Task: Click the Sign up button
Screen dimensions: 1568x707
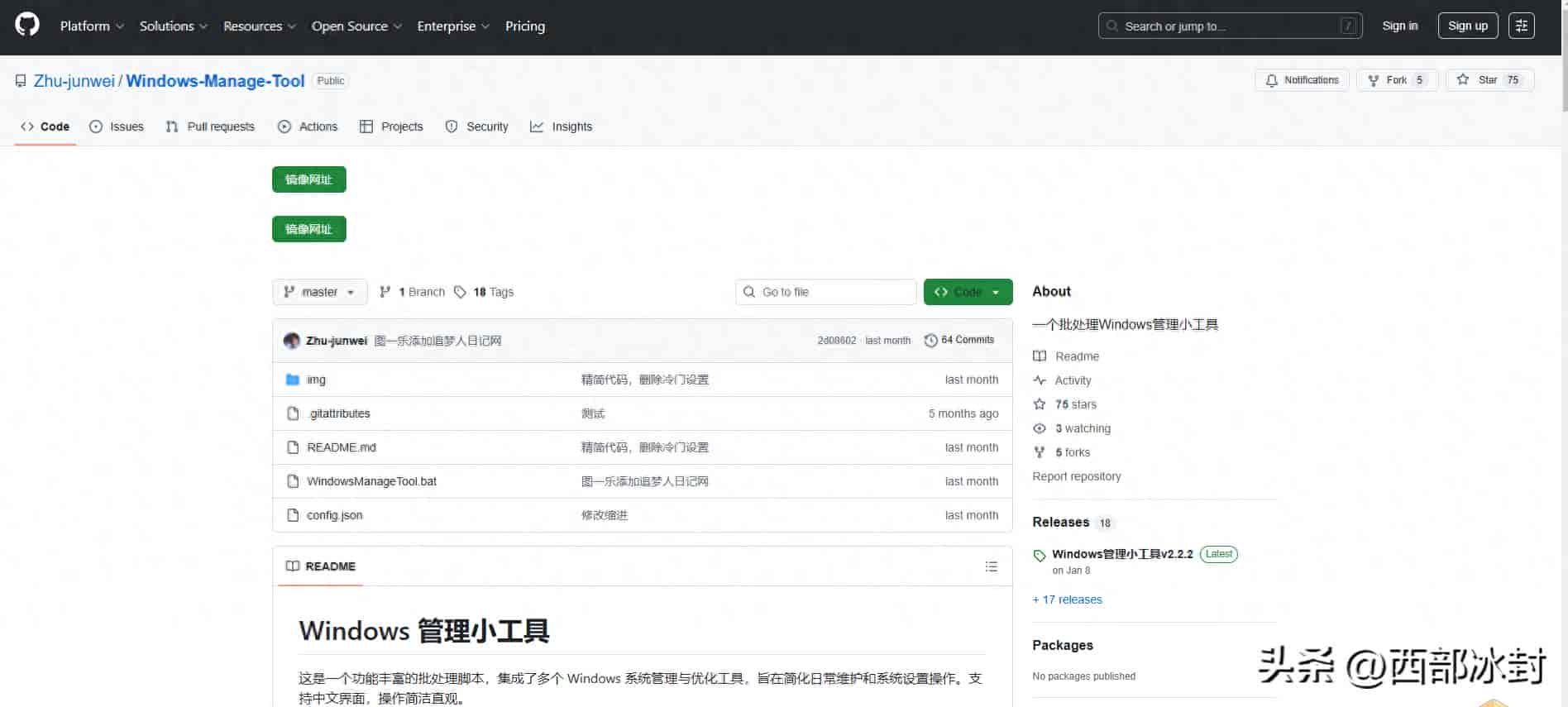Action: [1468, 26]
